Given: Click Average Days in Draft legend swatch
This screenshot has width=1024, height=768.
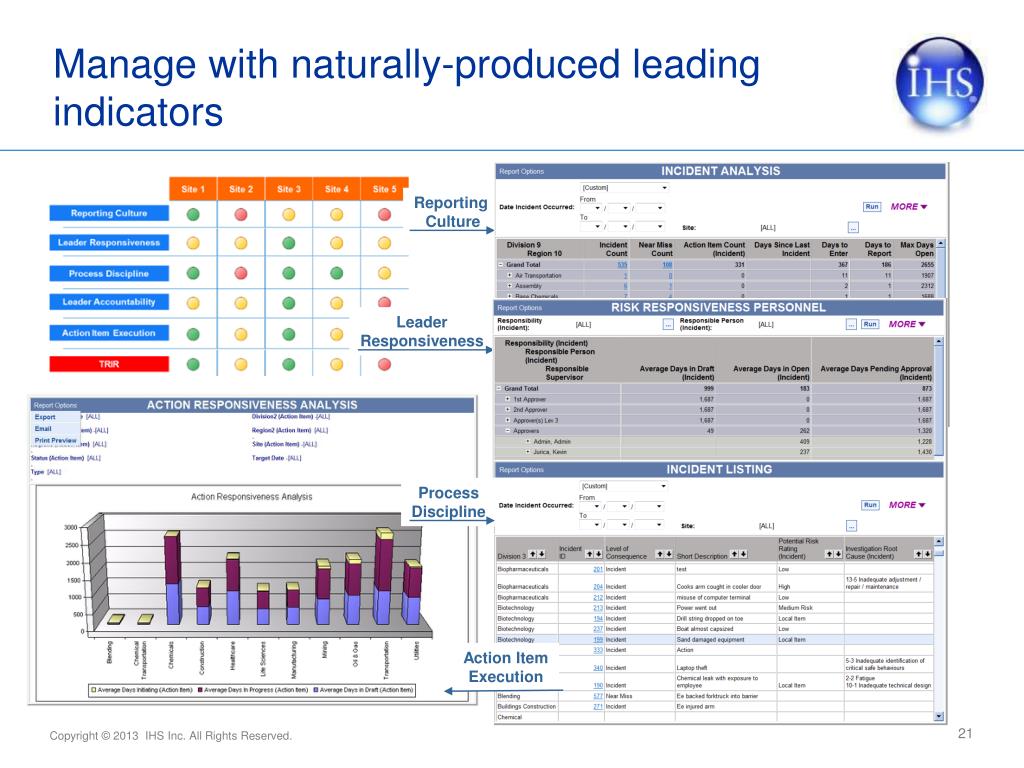Looking at the screenshot, I should [x=316, y=690].
